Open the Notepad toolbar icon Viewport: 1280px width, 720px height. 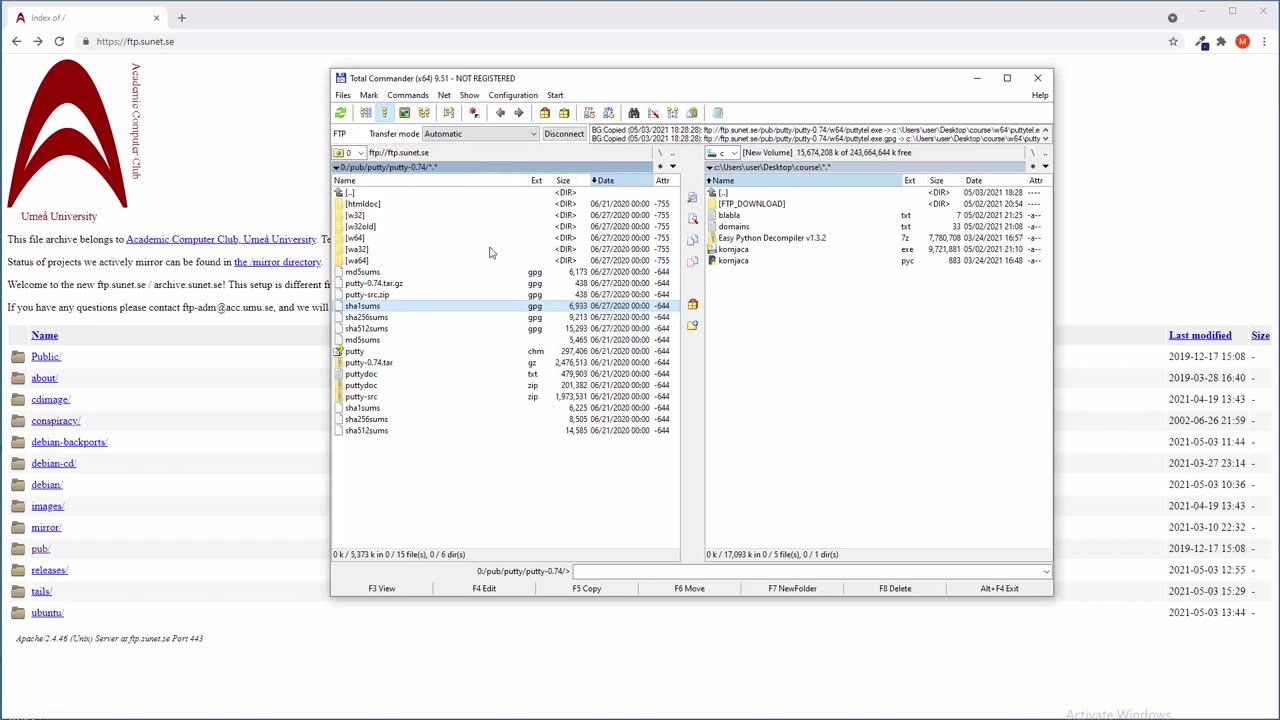[x=717, y=113]
